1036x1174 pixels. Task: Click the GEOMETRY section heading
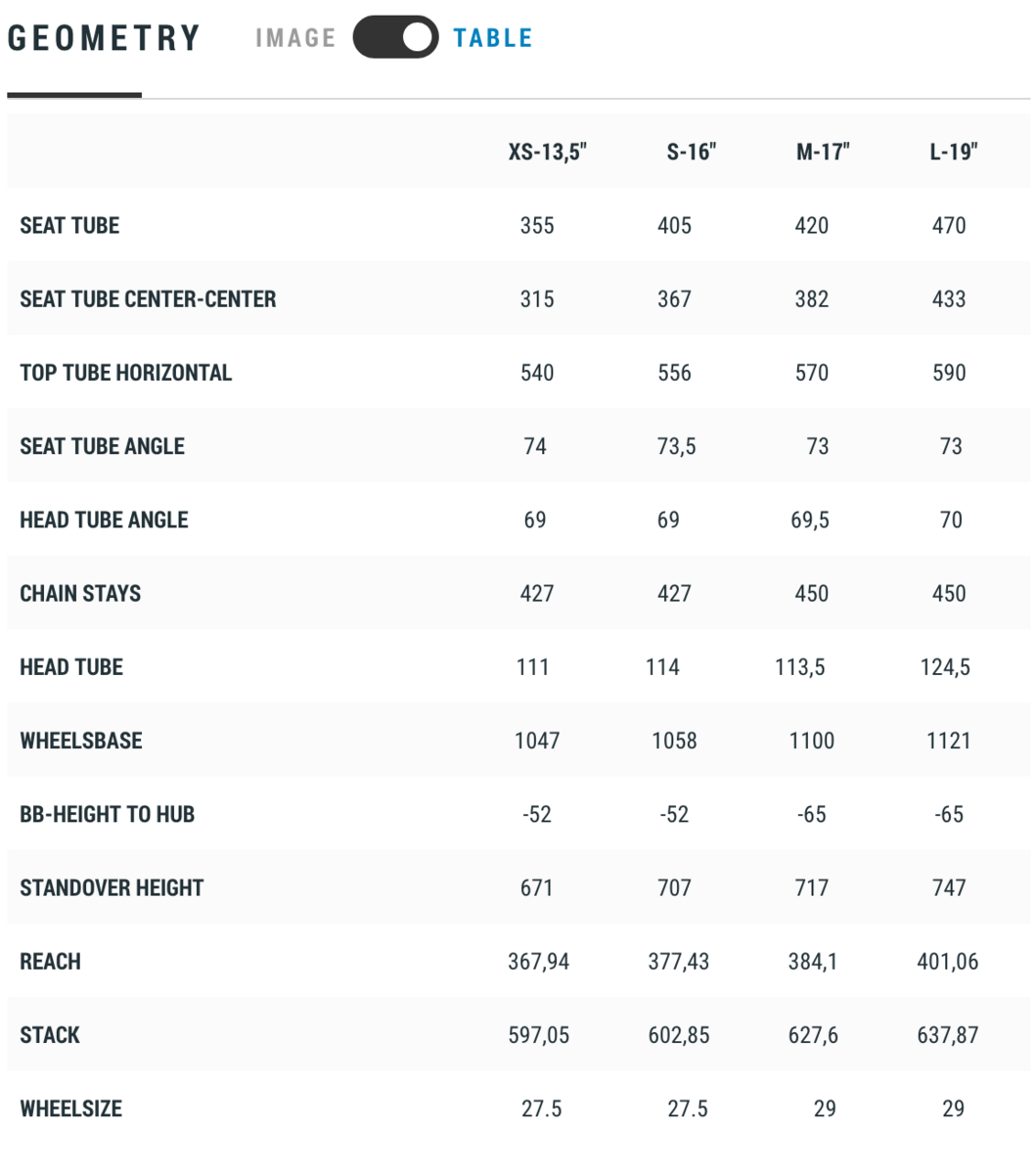pyautogui.click(x=104, y=38)
